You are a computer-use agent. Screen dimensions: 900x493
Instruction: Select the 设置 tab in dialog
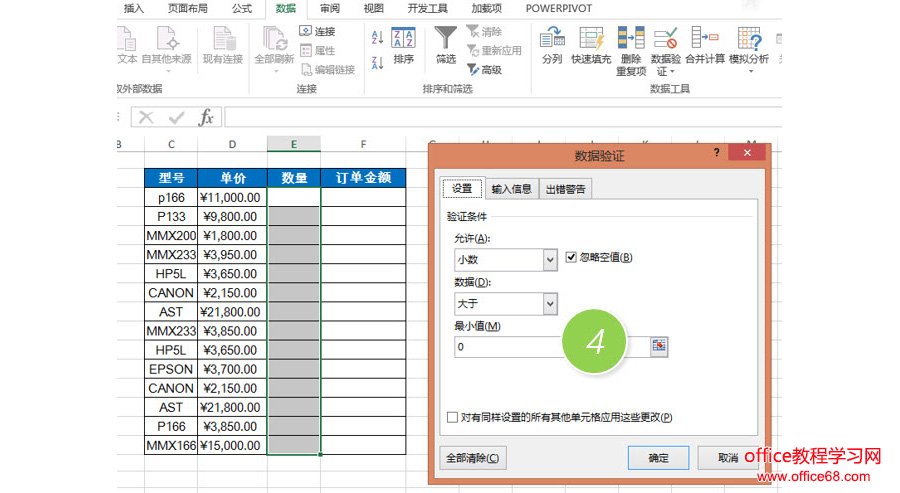(462, 188)
